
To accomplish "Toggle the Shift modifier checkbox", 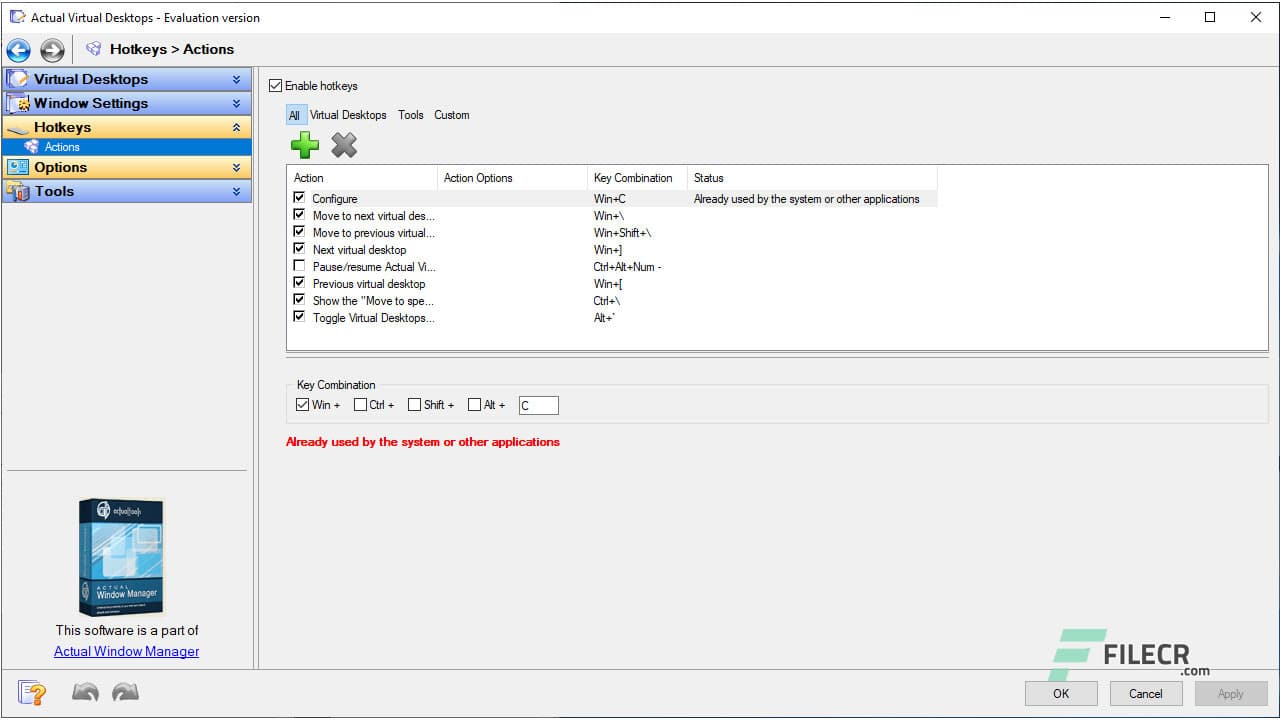I will pos(414,404).
